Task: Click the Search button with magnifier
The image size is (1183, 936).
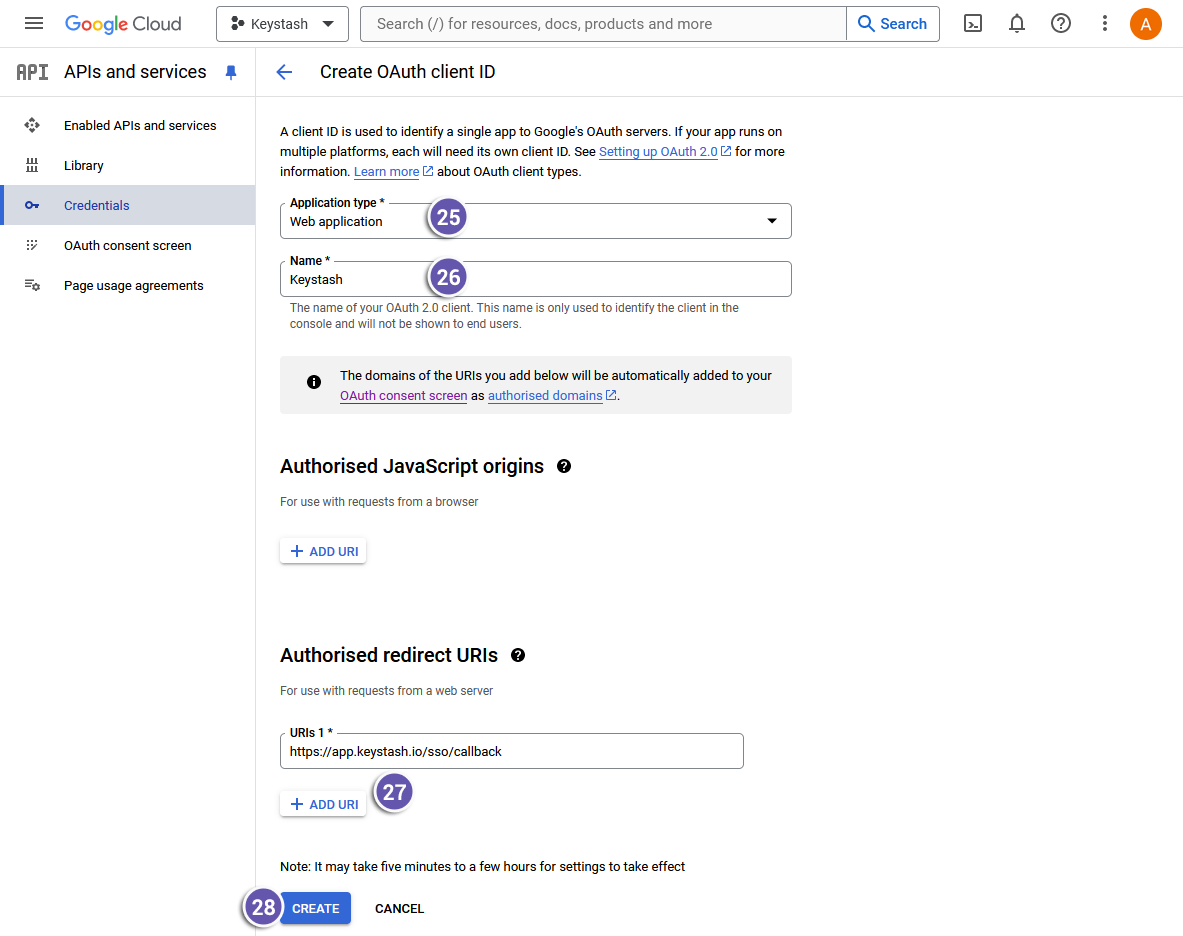Action: 893,24
